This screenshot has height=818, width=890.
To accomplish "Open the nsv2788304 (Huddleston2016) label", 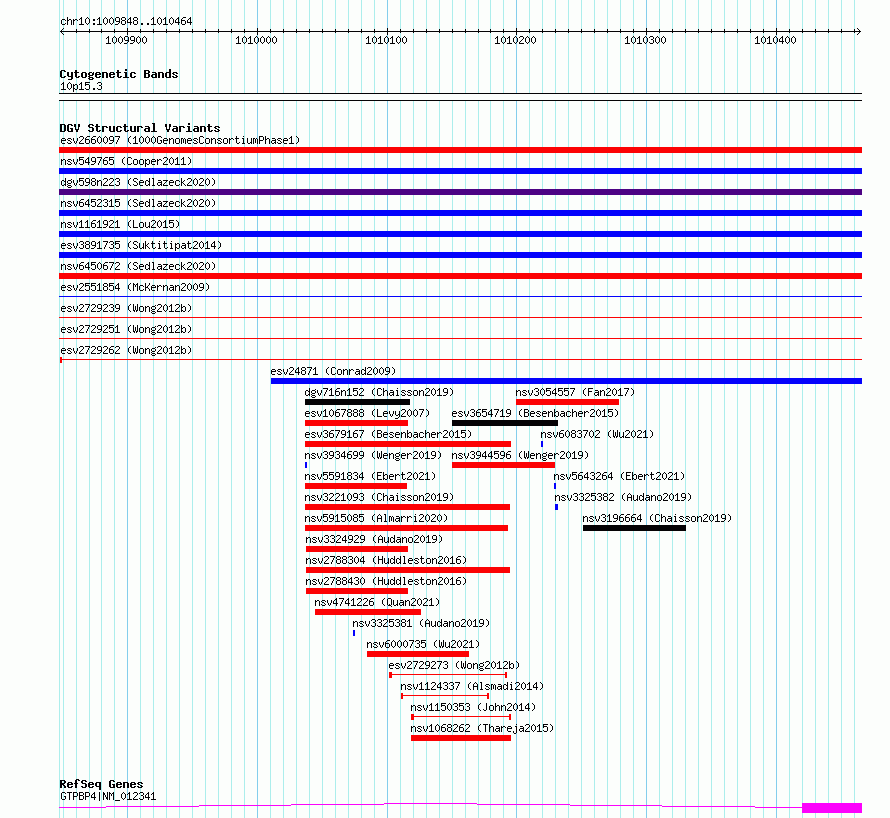I will click(x=386, y=560).
